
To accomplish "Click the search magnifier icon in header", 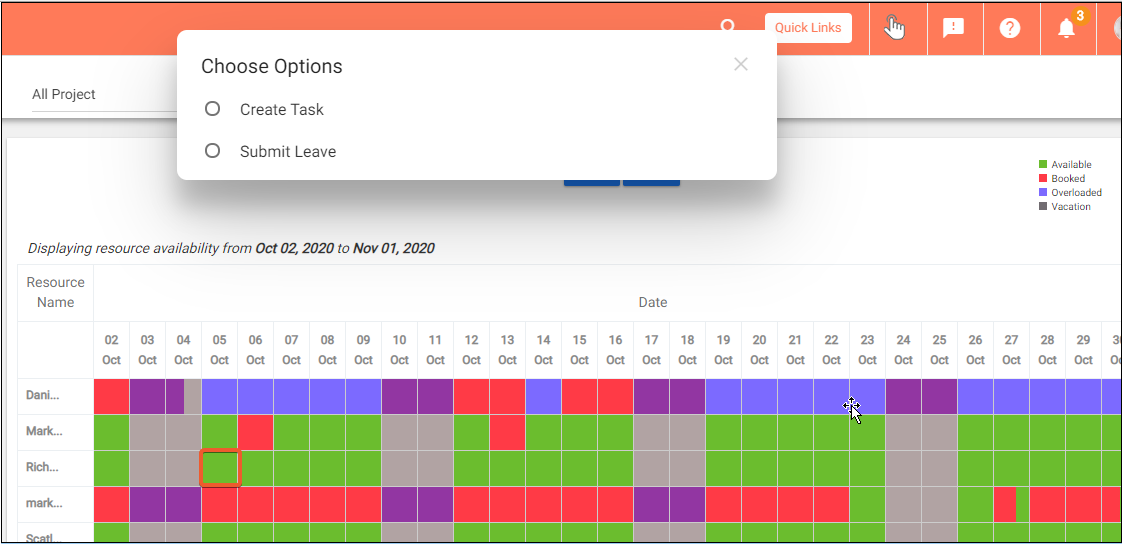I will [729, 27].
